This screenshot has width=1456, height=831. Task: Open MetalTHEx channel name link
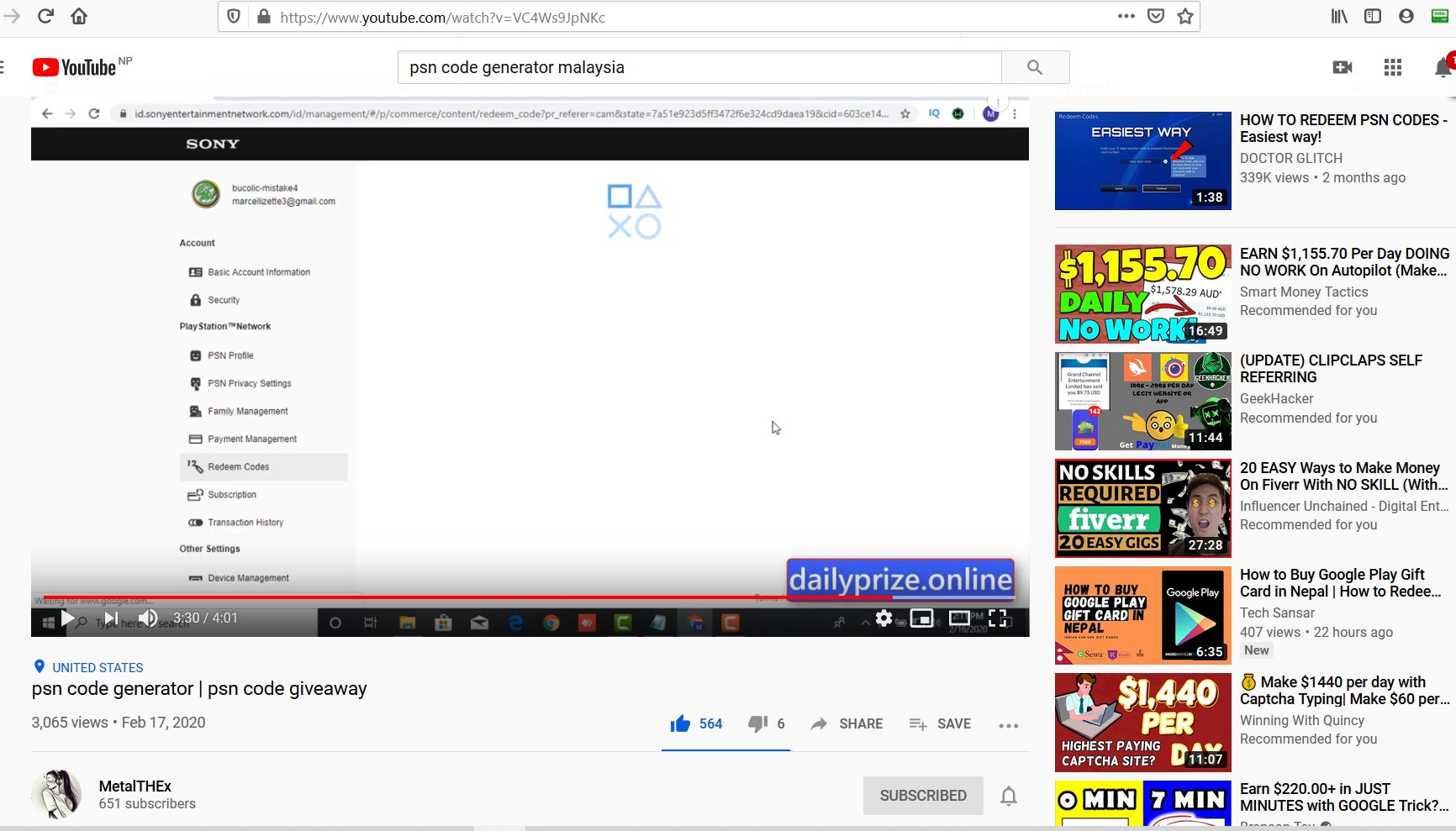click(x=135, y=786)
